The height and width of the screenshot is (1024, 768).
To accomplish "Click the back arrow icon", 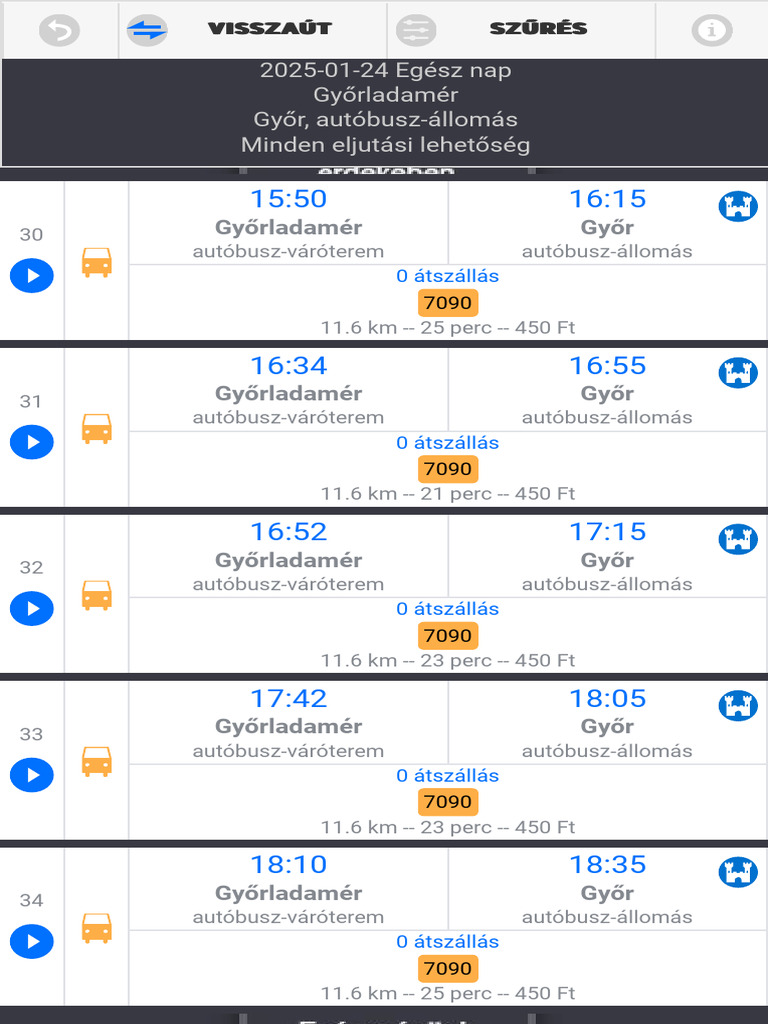I will (x=59, y=31).
